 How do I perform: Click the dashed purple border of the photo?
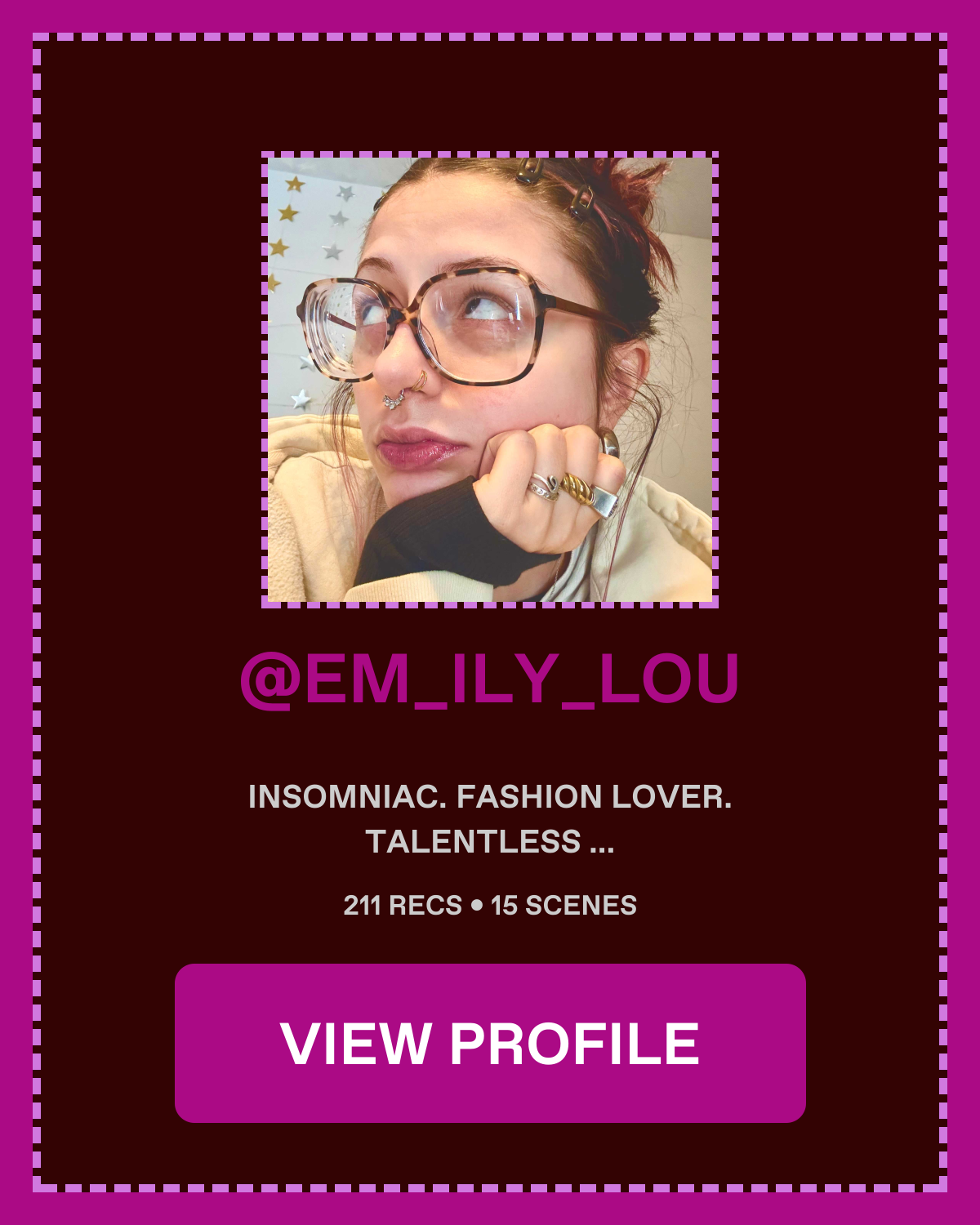point(490,154)
